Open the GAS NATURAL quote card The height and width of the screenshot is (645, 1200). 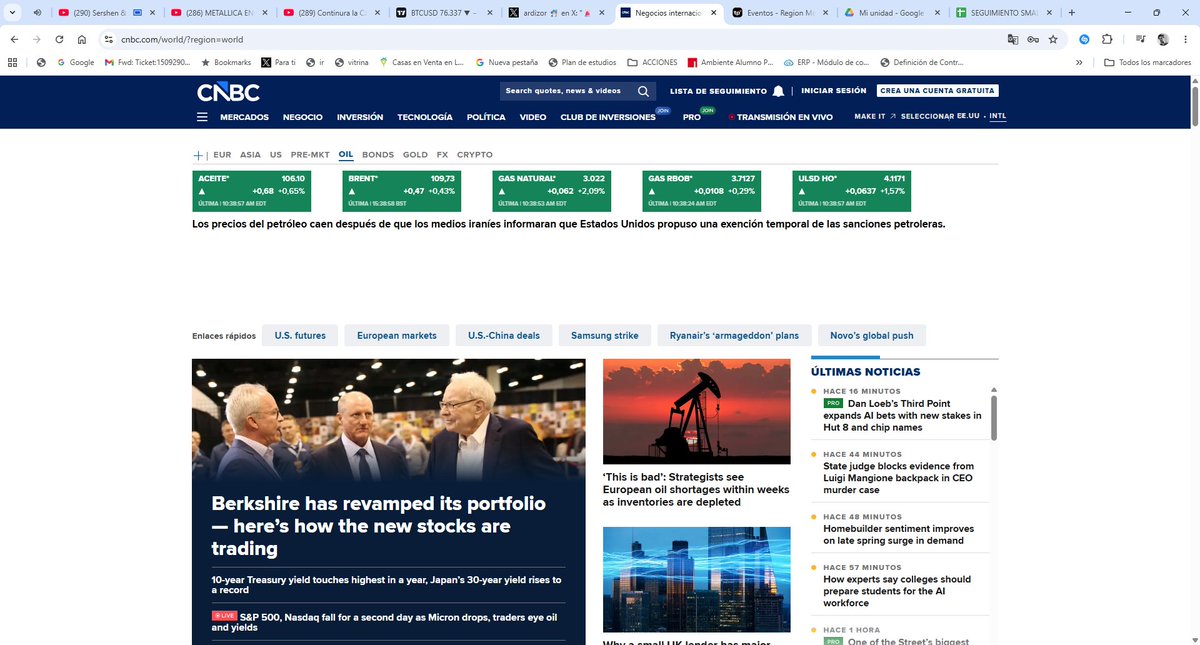coord(551,191)
